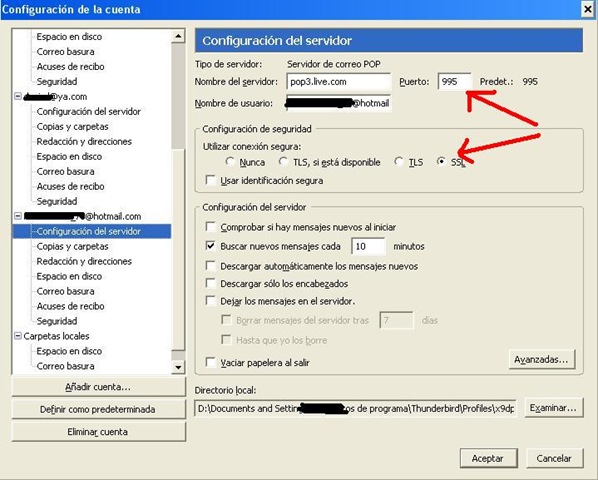Close the Configuración de la cuenta dialog
598x480 pixels.
(x=588, y=9)
